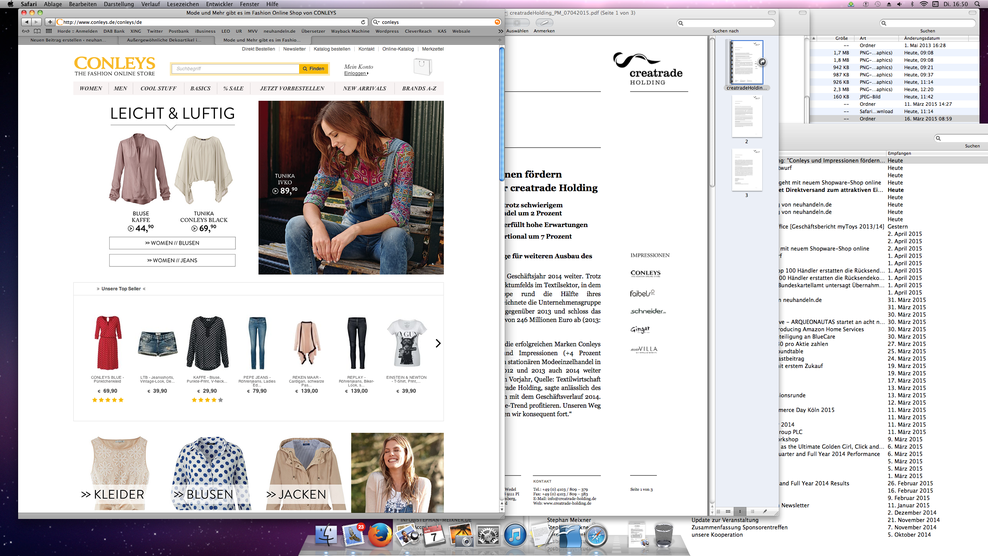The width and height of the screenshot is (988, 556).
Task: Clear the Safari search field
Action: 497,21
